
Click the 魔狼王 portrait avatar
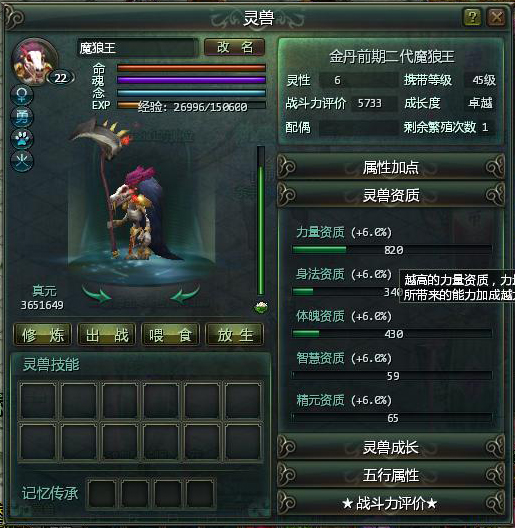click(34, 61)
